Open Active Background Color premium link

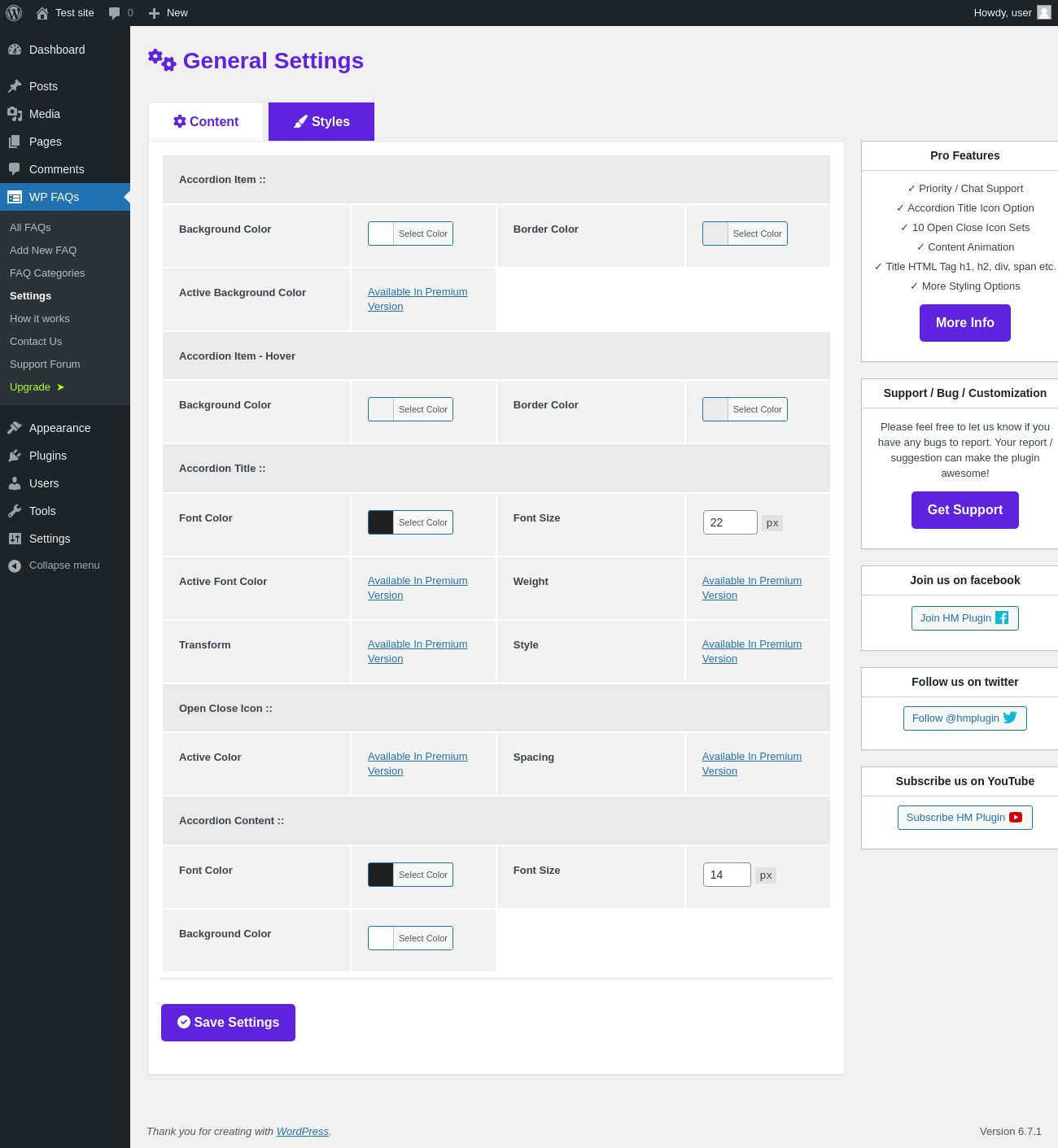coord(418,299)
